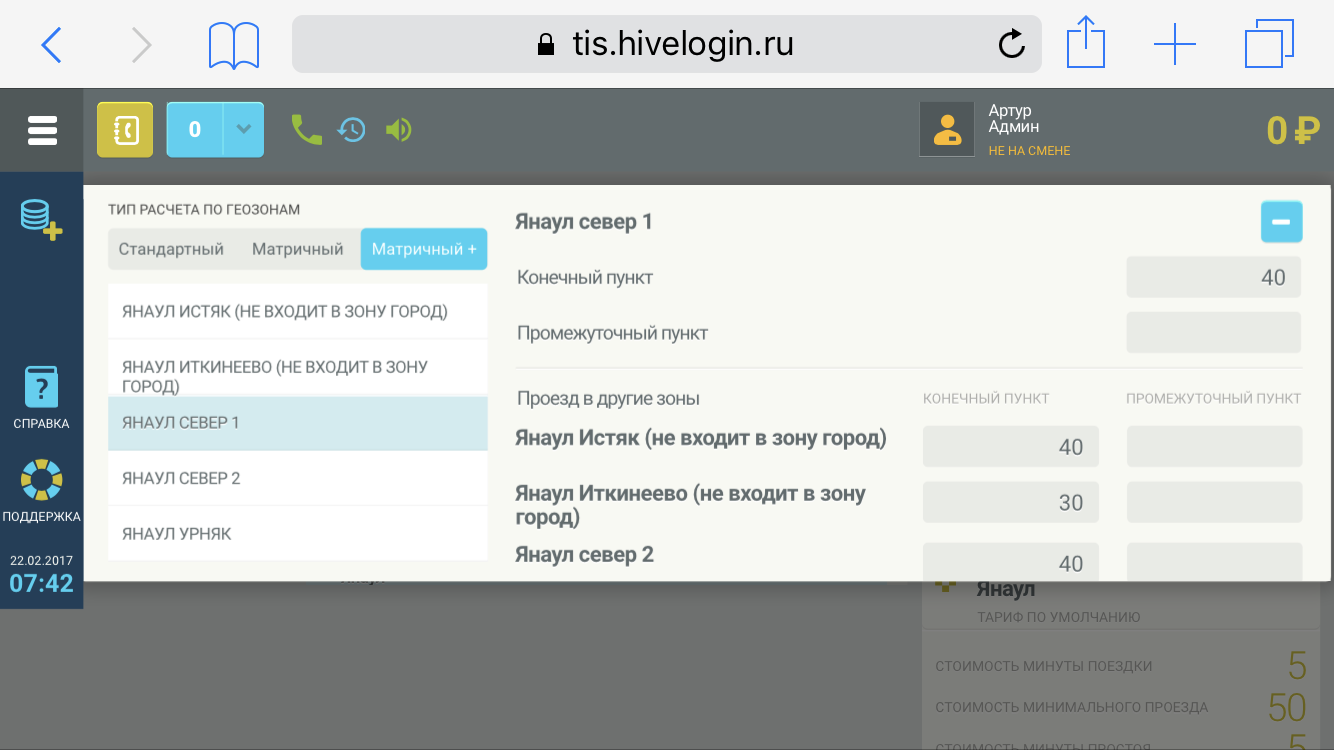Image resolution: width=1334 pixels, height=750 pixels.
Task: Select Матричный calculation type
Action: [297, 249]
